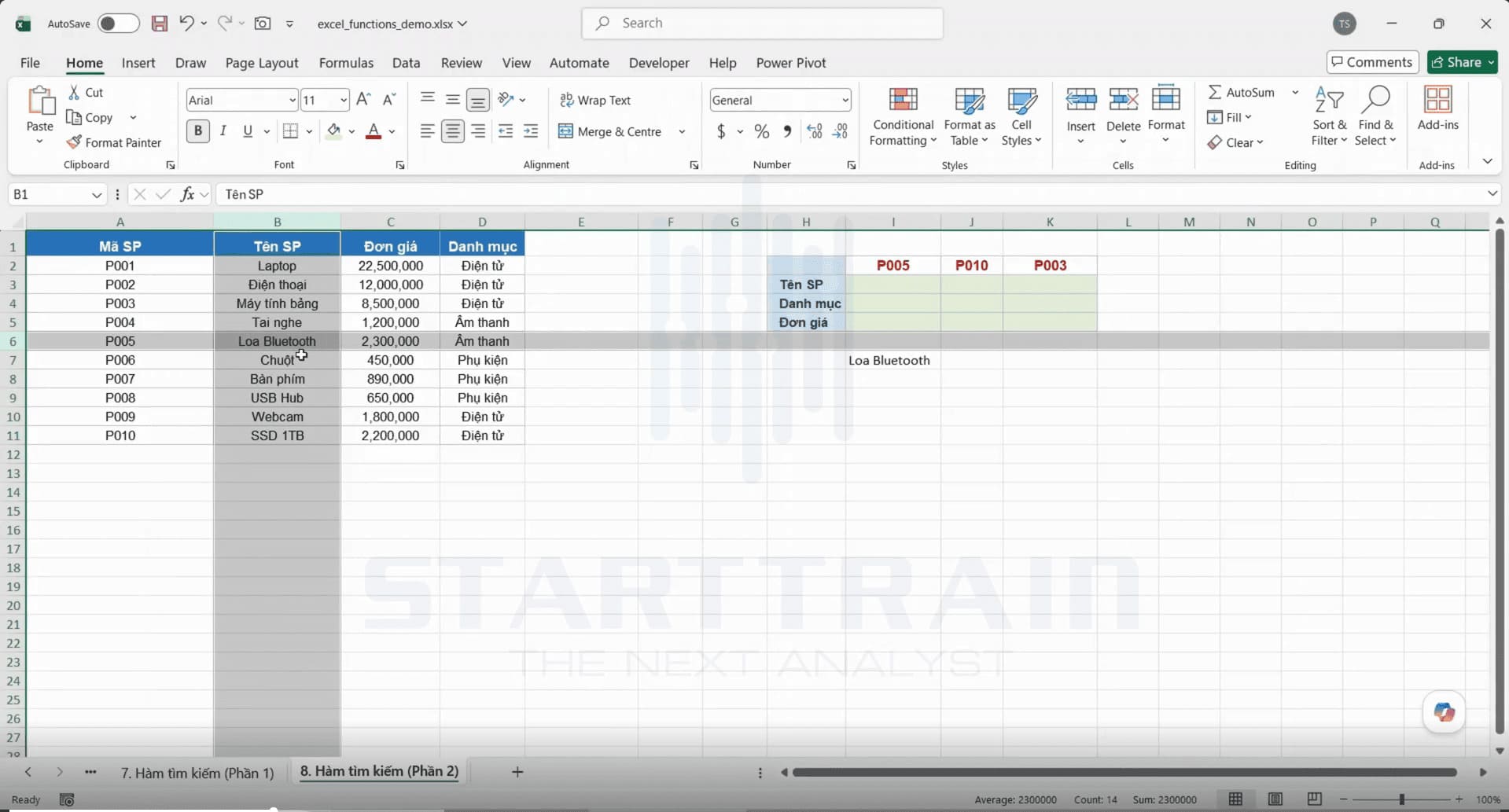Screen dimensions: 1509x812
Task: Open the Formulas ribbon tab
Action: (x=346, y=63)
